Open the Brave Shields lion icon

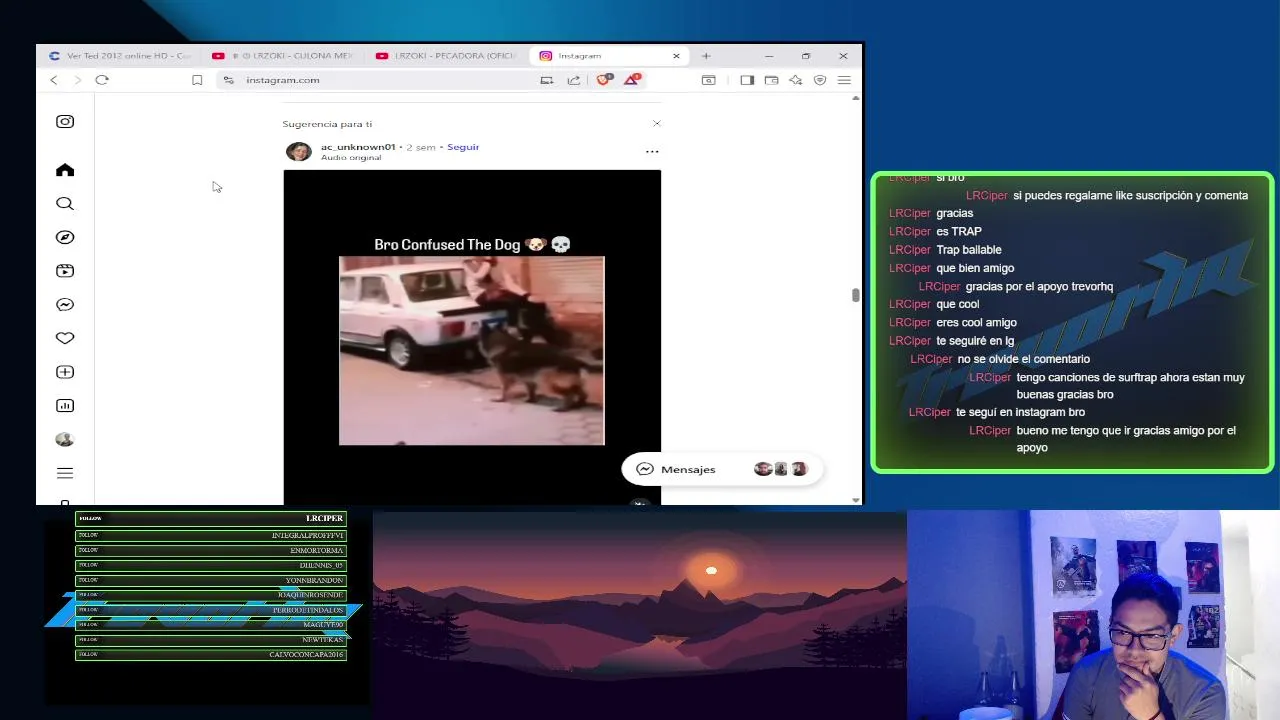click(603, 79)
